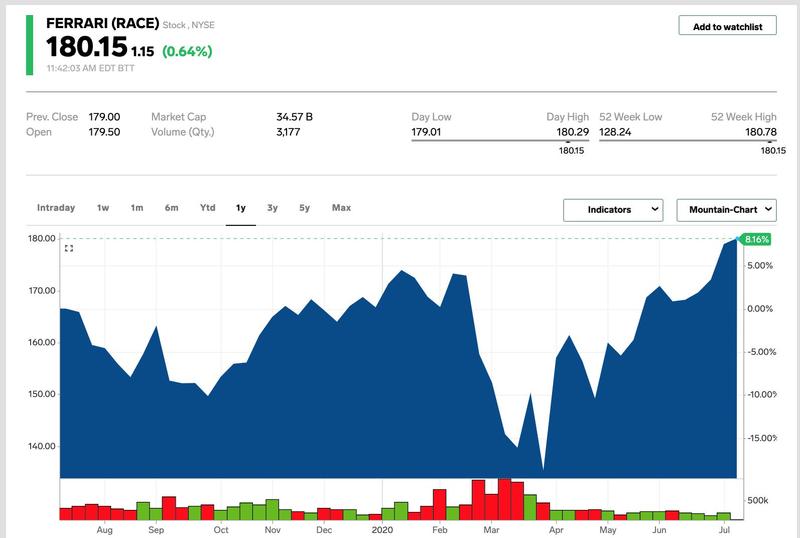Click the 500k volume axis label
The width and height of the screenshot is (800, 538).
[758, 501]
